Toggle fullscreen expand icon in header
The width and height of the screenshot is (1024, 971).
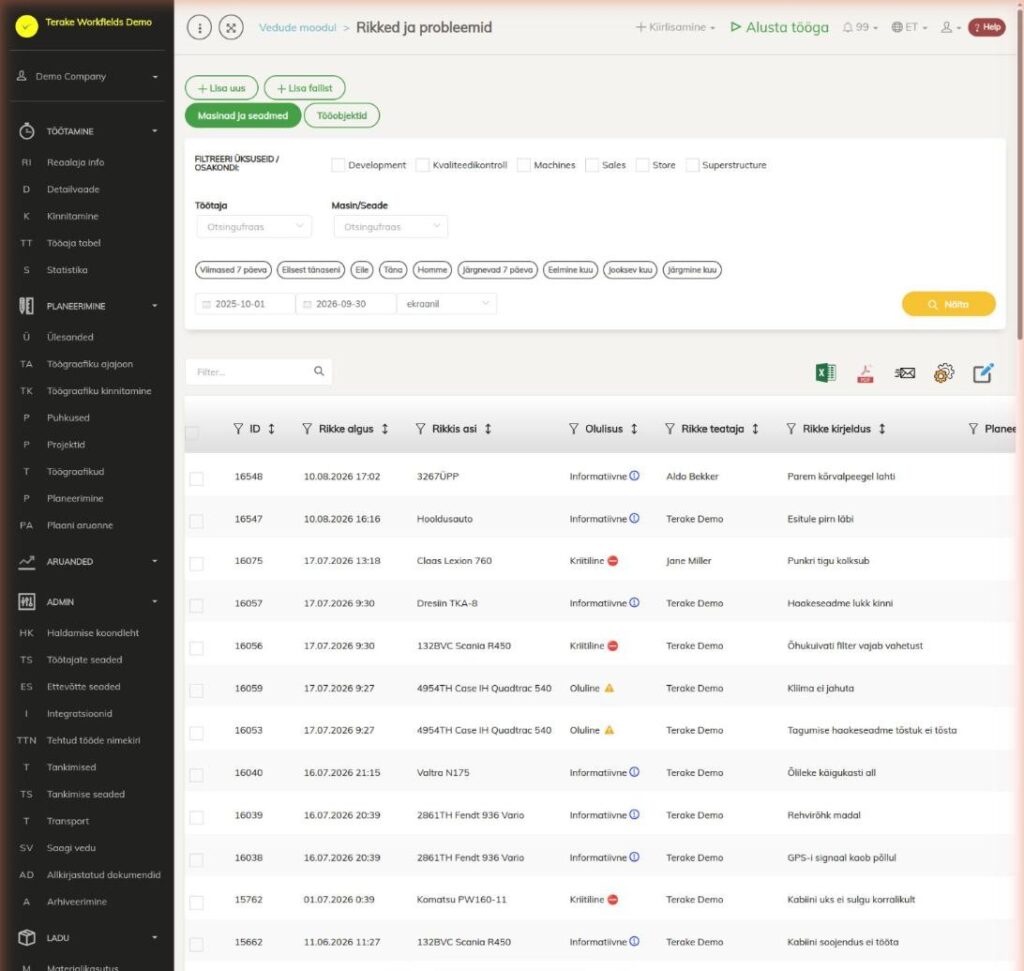click(231, 27)
